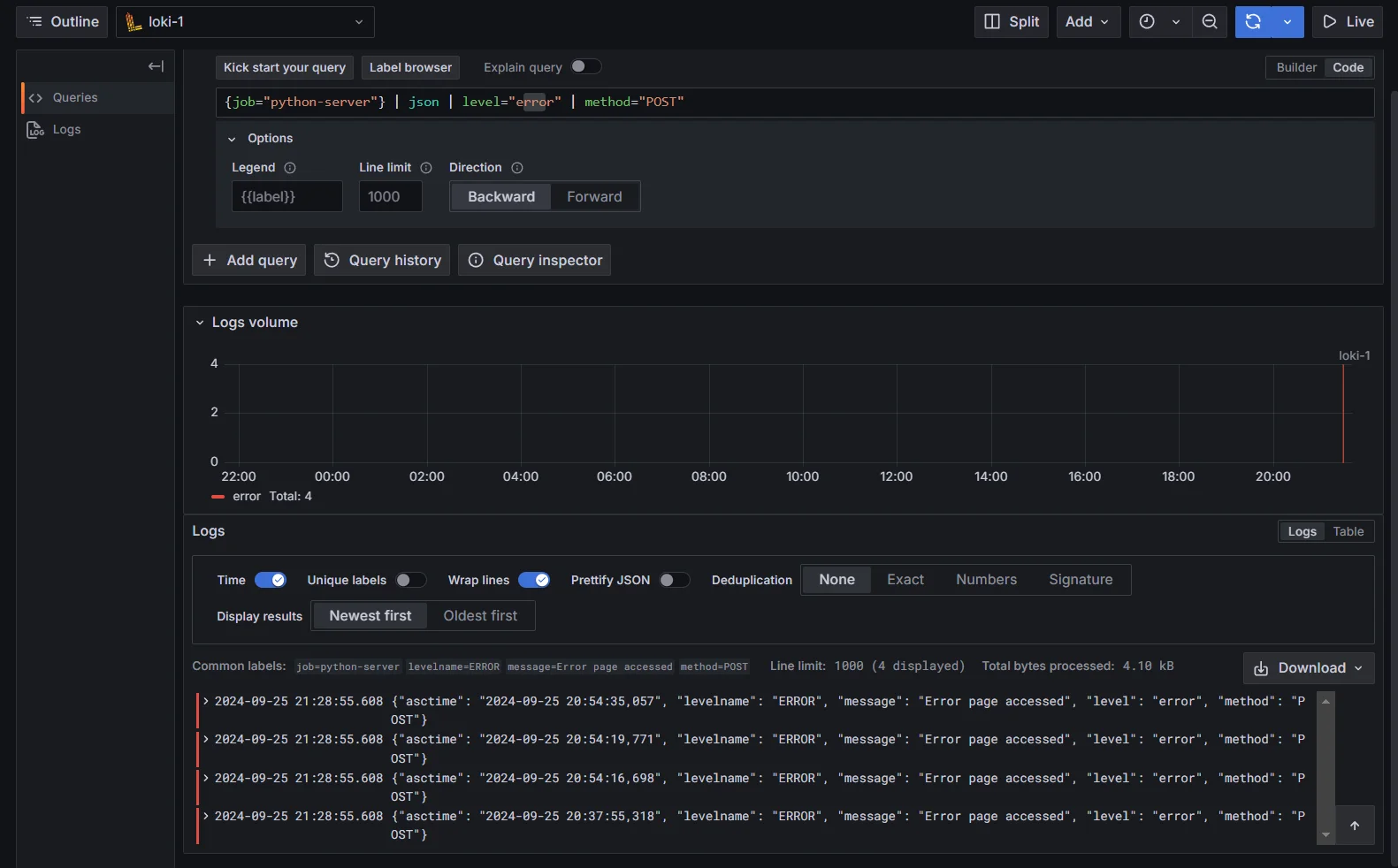Open the Download dropdown
This screenshot has height=868, width=1398.
click(1309, 668)
